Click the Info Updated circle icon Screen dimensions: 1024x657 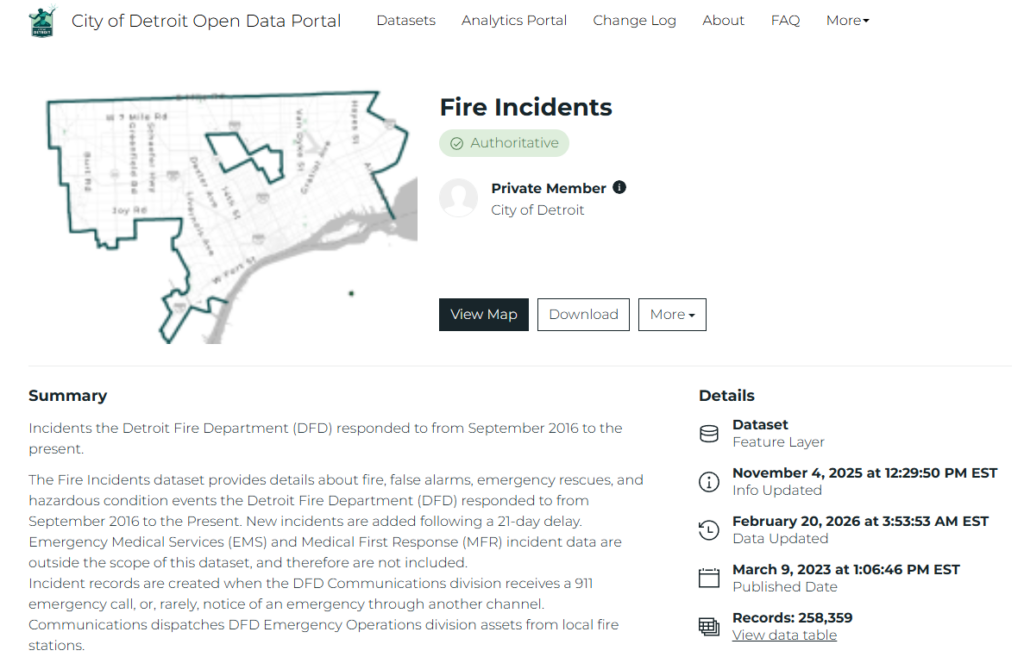click(709, 481)
